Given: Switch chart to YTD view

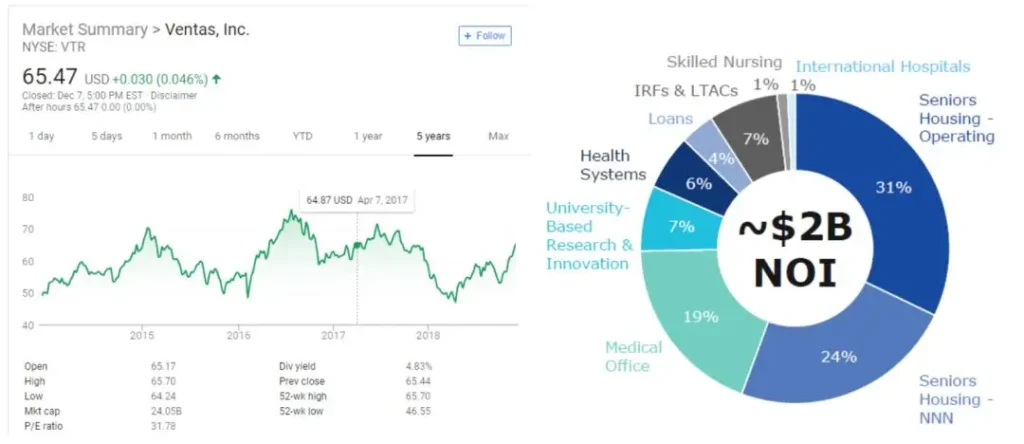Looking at the screenshot, I should [302, 136].
